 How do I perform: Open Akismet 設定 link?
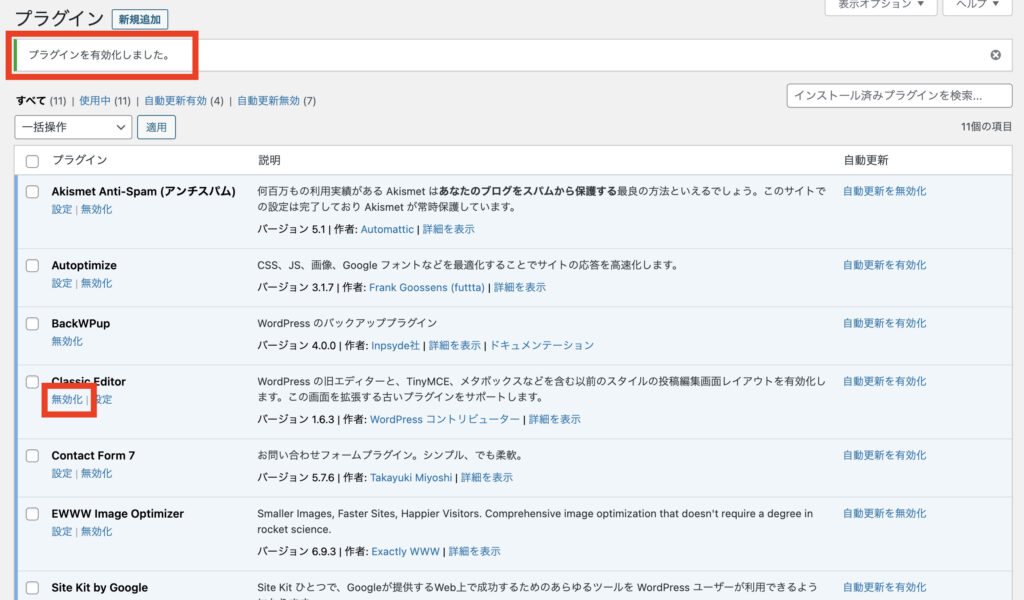click(x=62, y=210)
